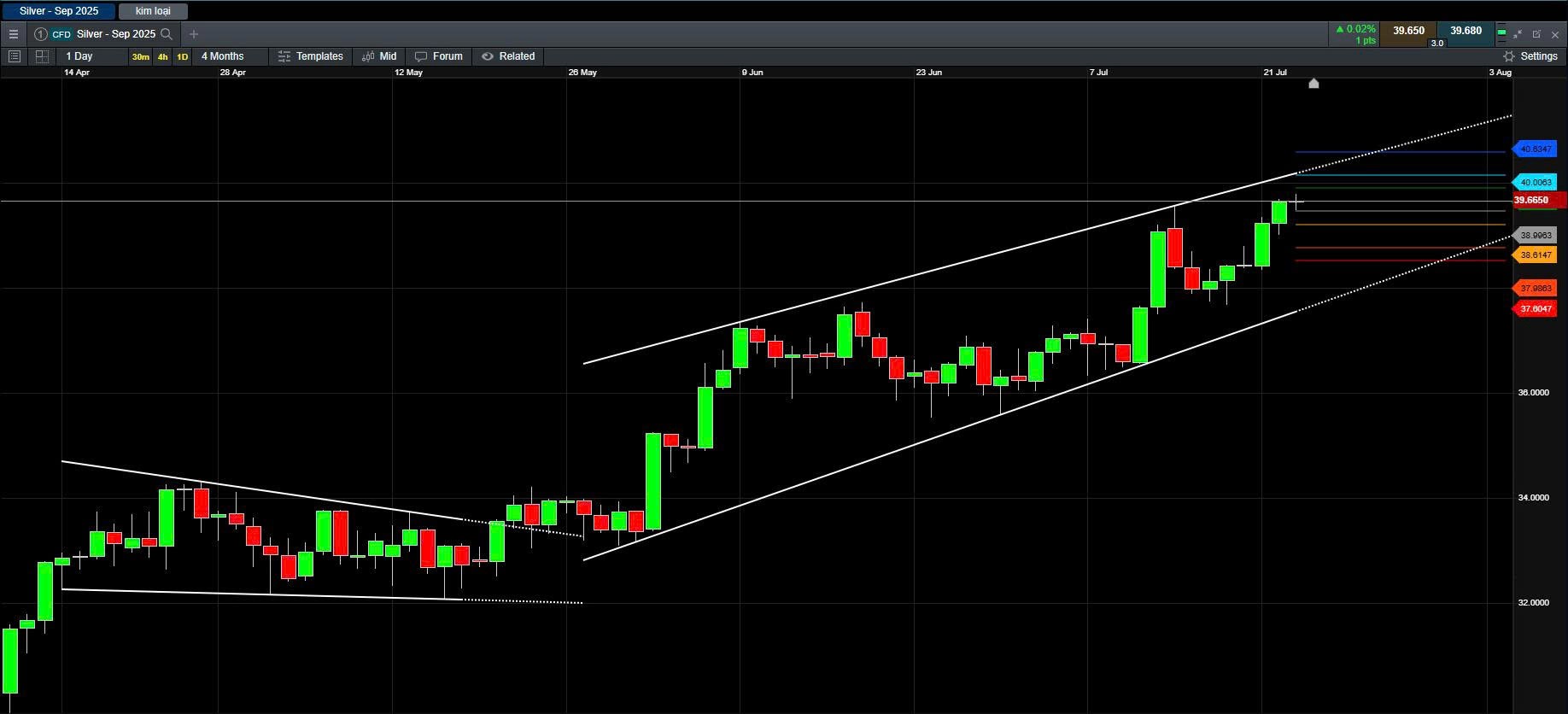This screenshot has height=714, width=1568.
Task: Click the 32.0000 price axis label
Action: pos(1533,603)
